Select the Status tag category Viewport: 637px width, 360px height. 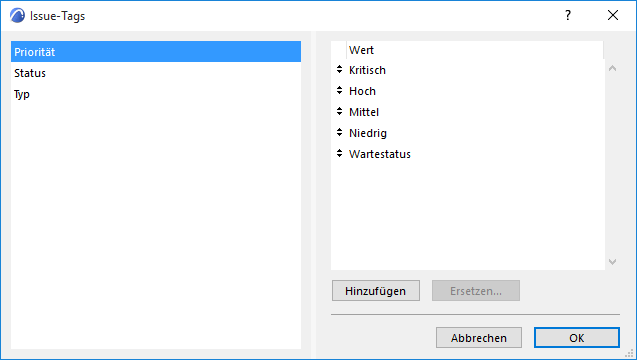156,73
